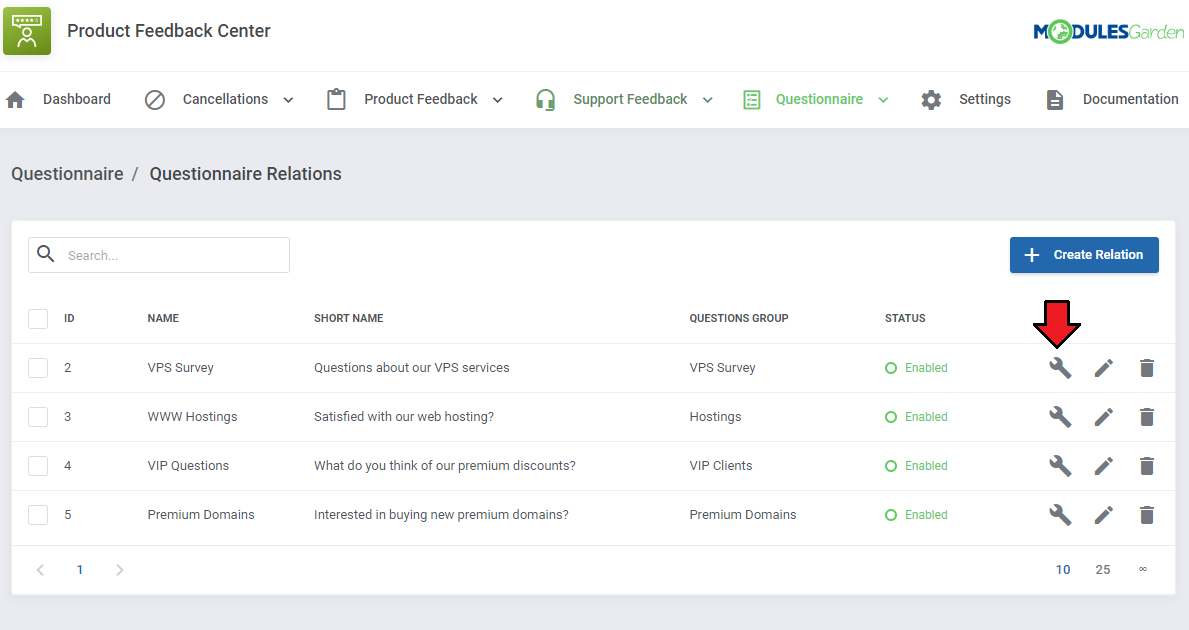The image size is (1189, 630).
Task: Click the "Hostings" questions group cell
Action: tap(715, 417)
